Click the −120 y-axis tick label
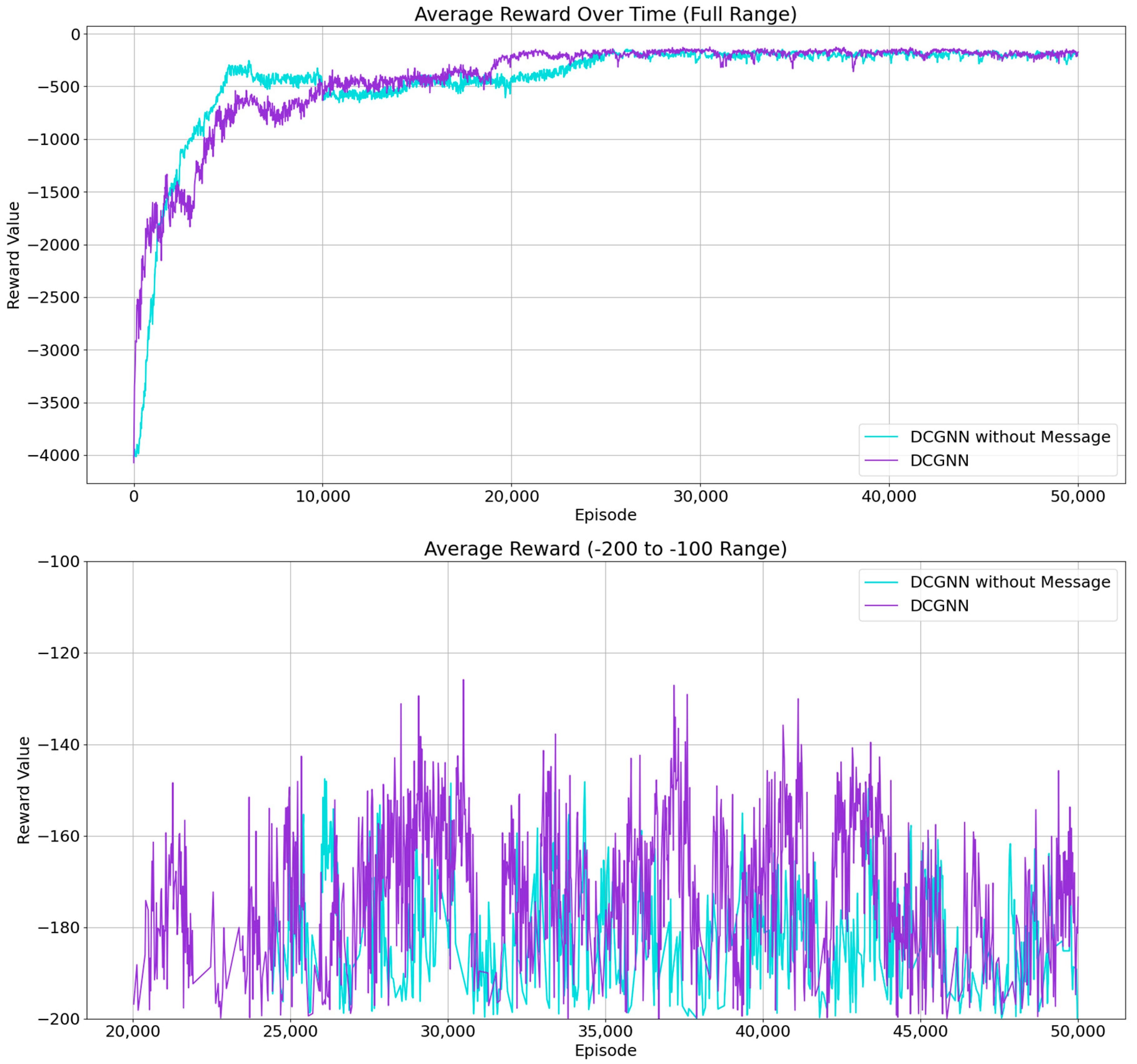 pos(58,653)
